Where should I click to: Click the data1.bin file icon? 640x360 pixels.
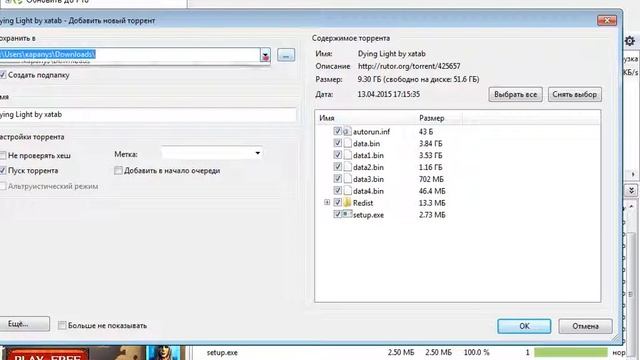tap(347, 155)
